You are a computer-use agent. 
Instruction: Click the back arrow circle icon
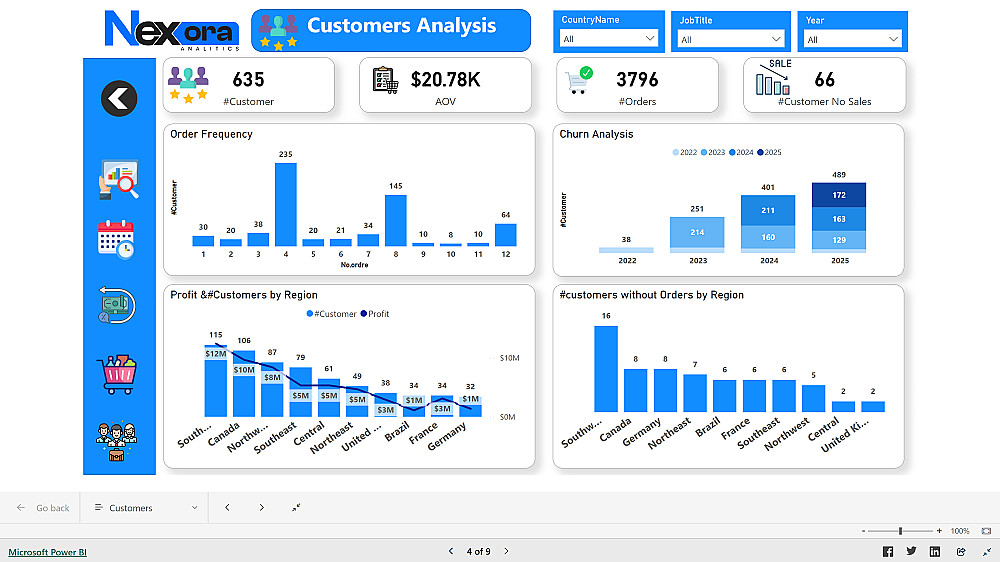[x=119, y=99]
